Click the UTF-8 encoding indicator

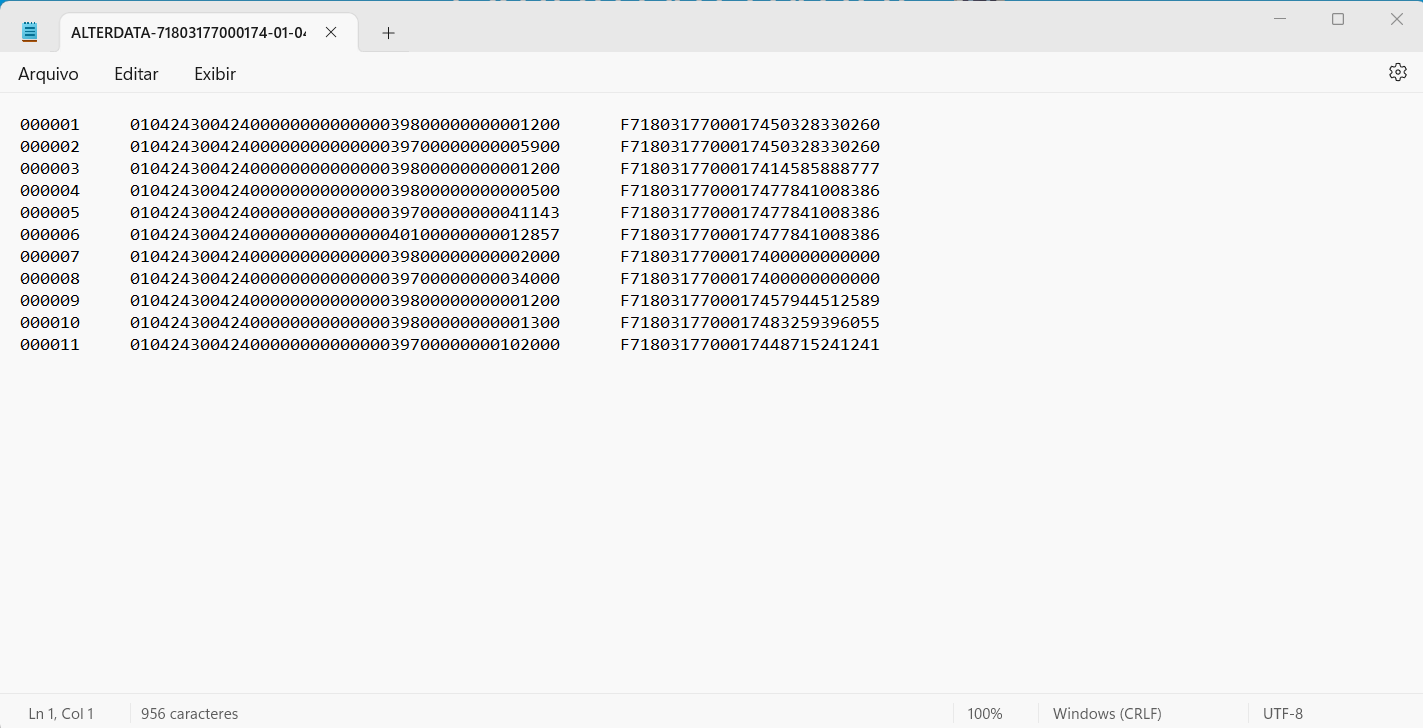point(1283,714)
